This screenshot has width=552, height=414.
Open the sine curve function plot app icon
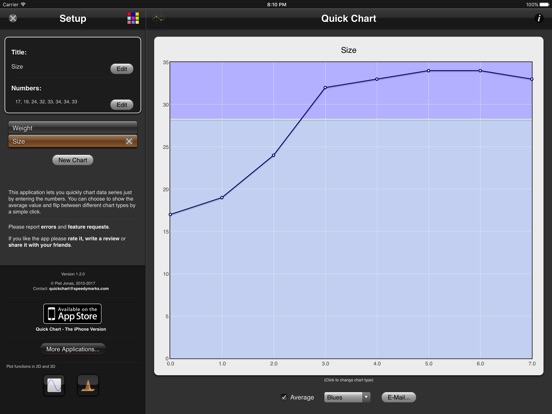pyautogui.click(x=54, y=385)
